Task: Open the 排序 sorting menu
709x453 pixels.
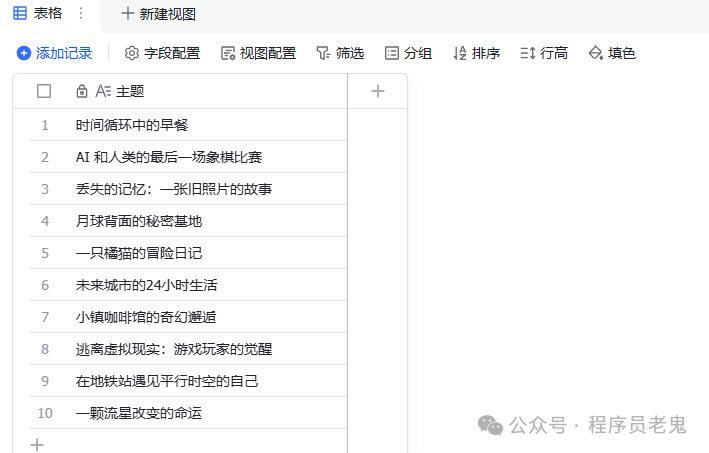Action: [477, 53]
